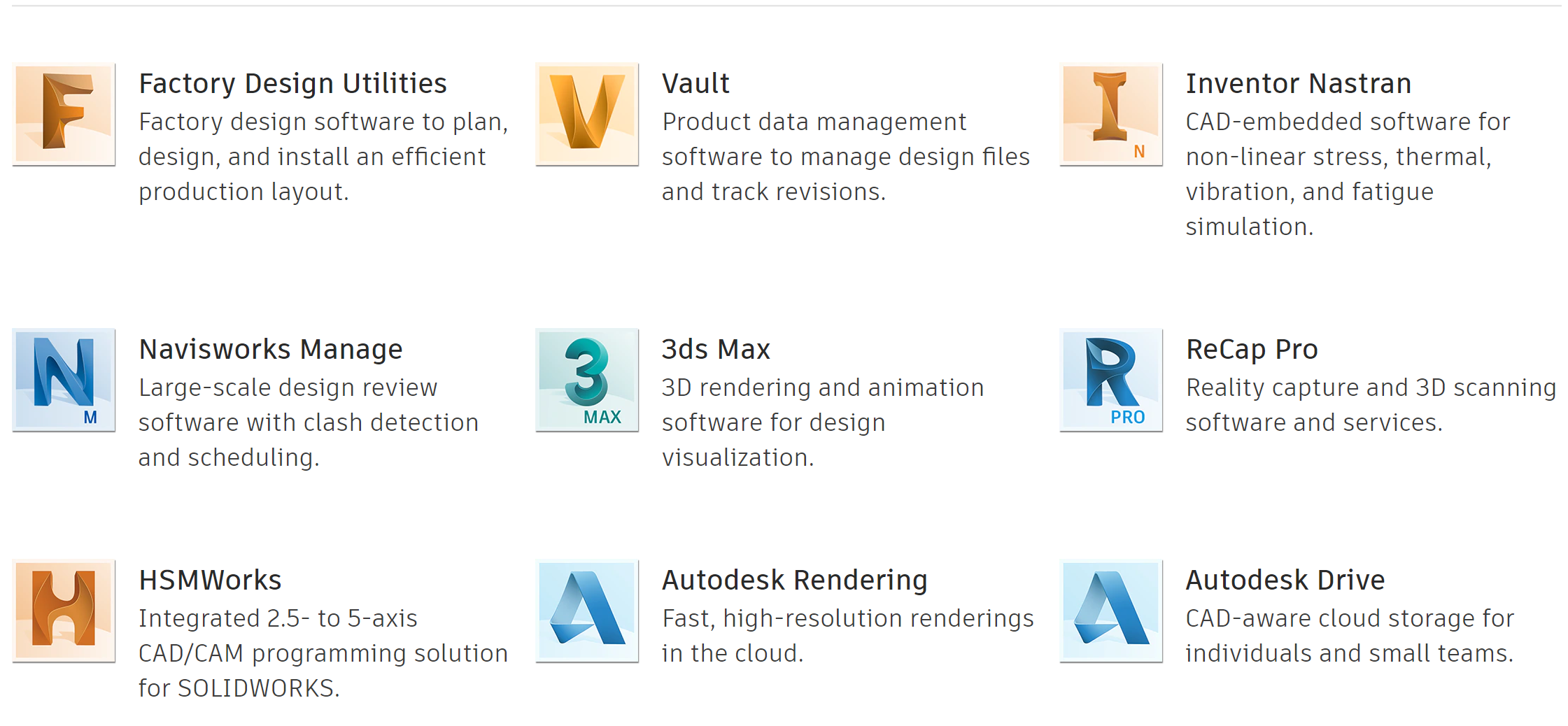Open the Inventor Nastran heading link
The height and width of the screenshot is (726, 1568).
click(1299, 84)
